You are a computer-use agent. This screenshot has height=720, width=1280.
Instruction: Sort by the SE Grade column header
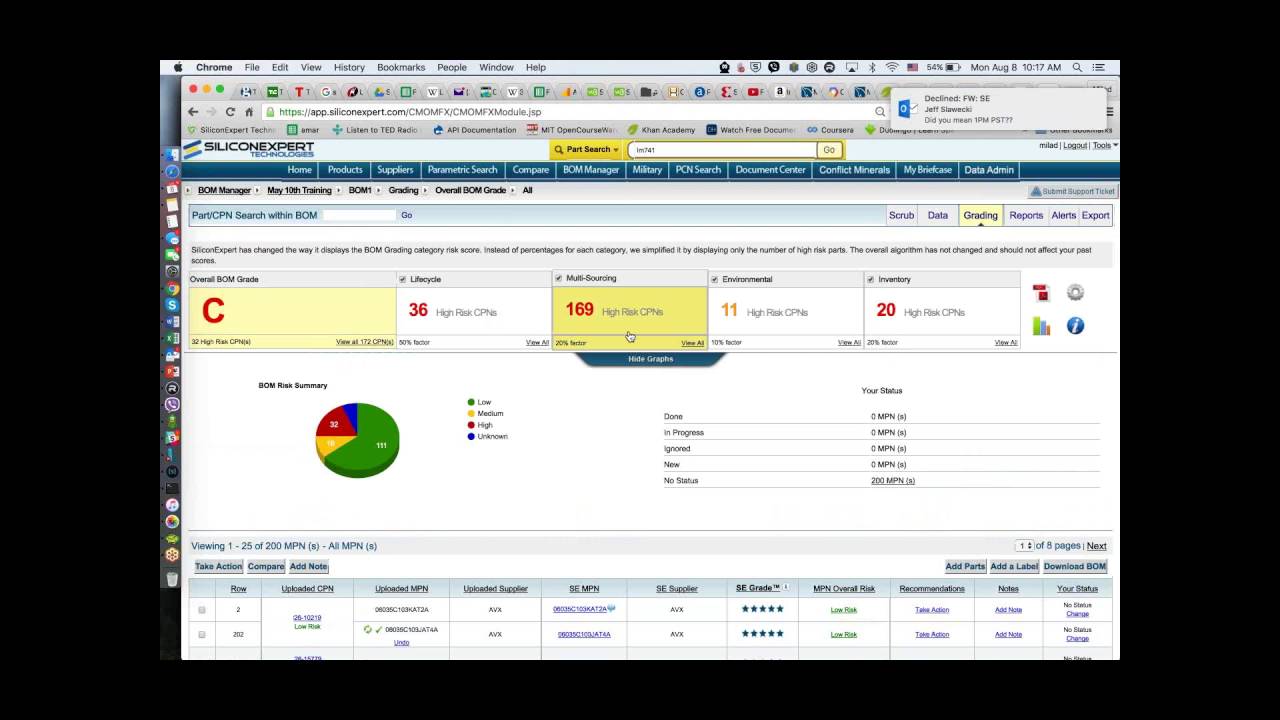point(758,588)
